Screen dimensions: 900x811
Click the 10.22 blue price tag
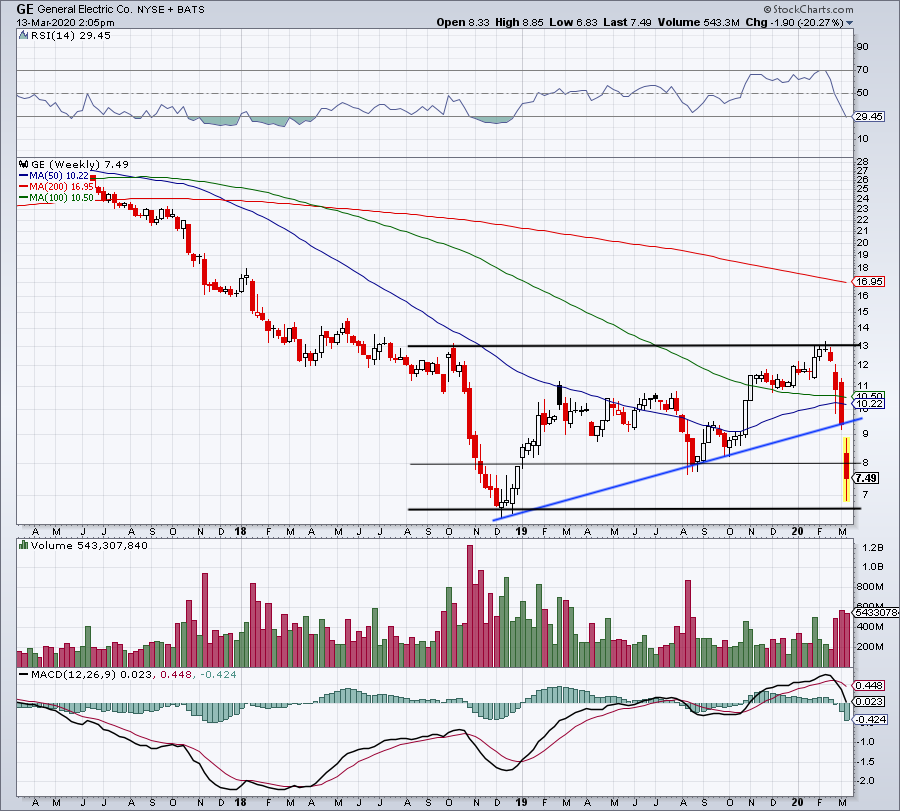868,404
